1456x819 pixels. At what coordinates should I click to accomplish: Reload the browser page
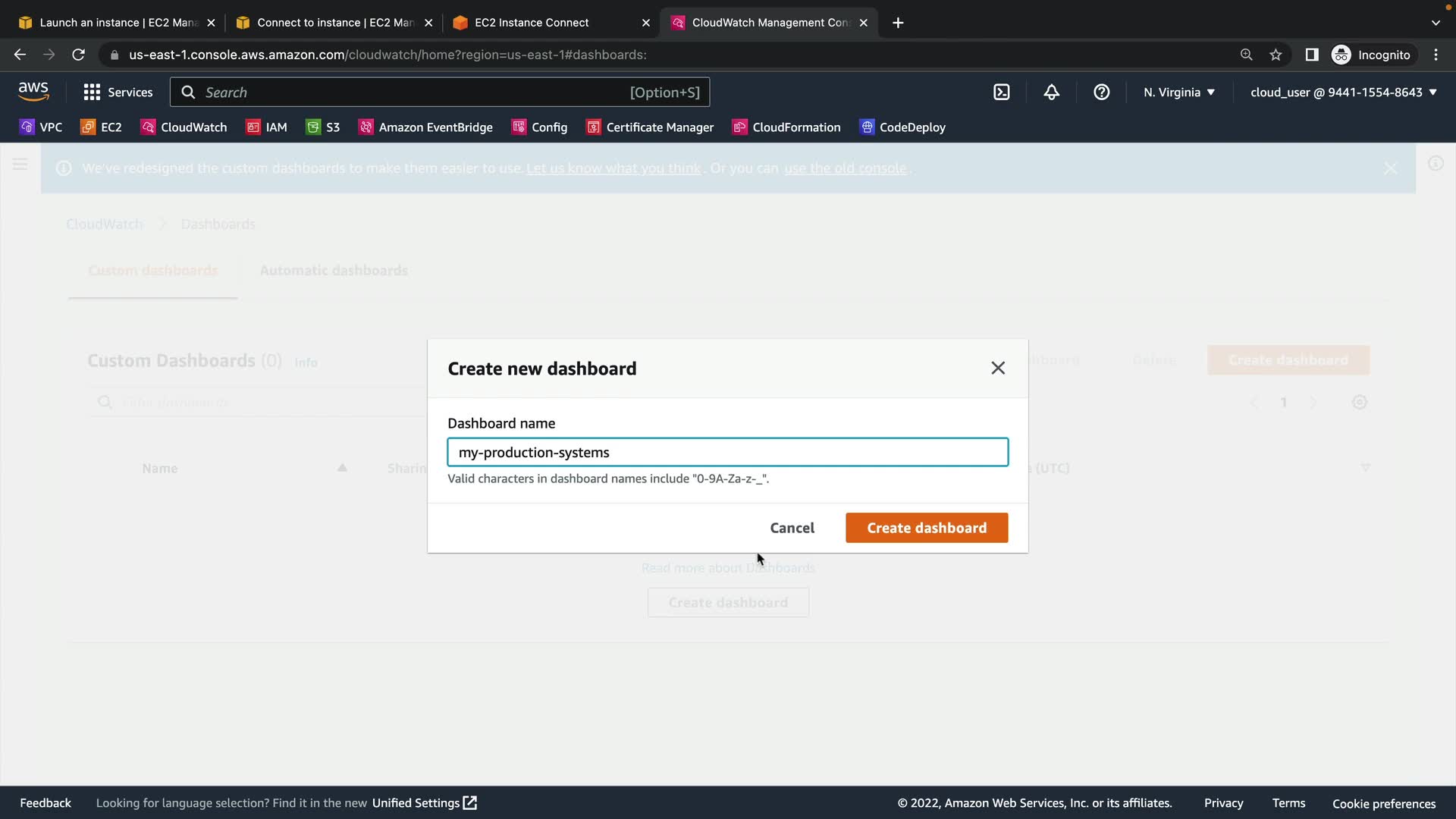tap(78, 55)
